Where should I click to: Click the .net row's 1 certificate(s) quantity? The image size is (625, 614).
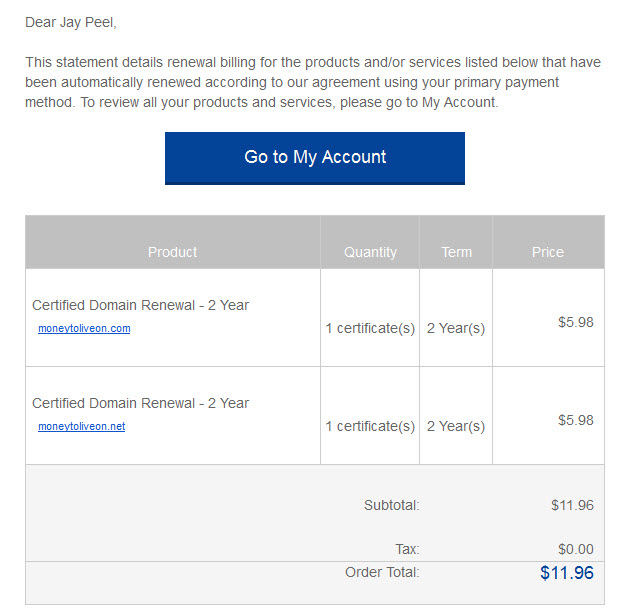370,427
